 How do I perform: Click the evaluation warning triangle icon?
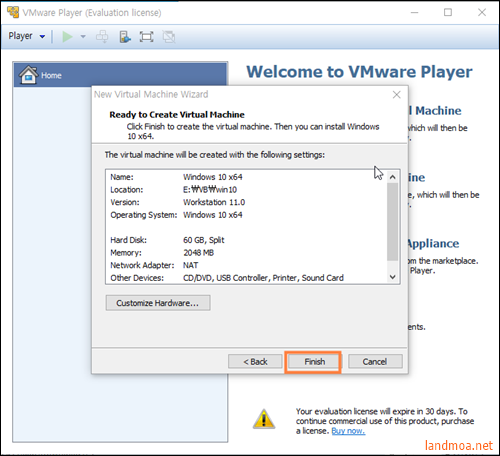(x=264, y=419)
